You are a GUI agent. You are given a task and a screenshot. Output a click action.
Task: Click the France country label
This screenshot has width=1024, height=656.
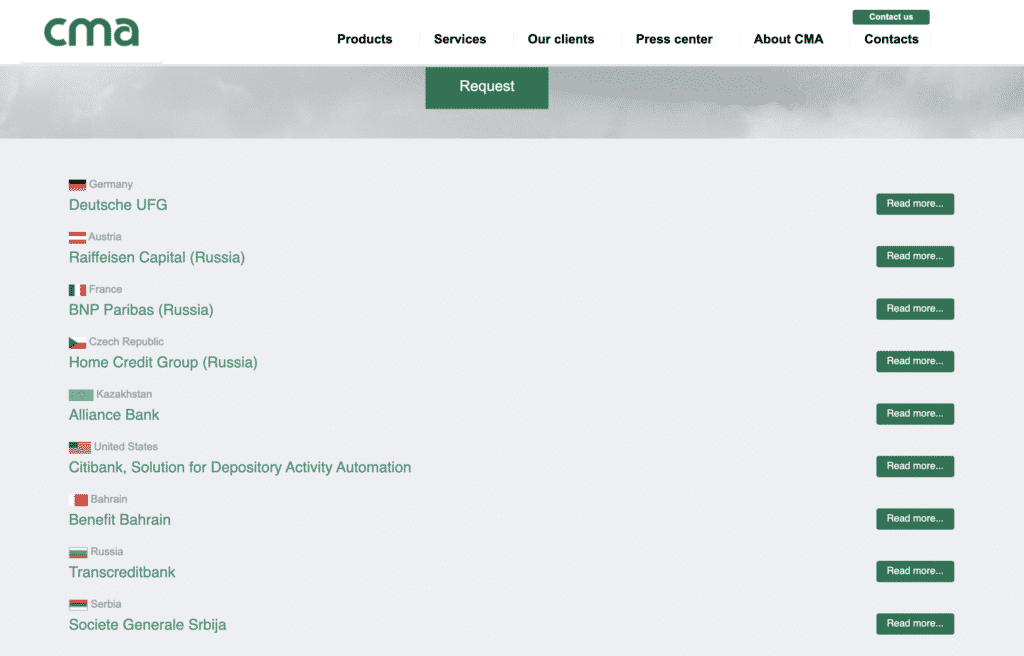(106, 289)
